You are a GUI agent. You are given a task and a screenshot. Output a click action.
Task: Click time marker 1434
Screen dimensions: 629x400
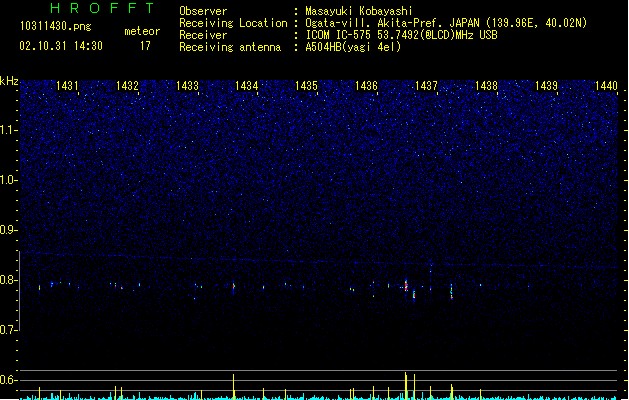pos(247,85)
